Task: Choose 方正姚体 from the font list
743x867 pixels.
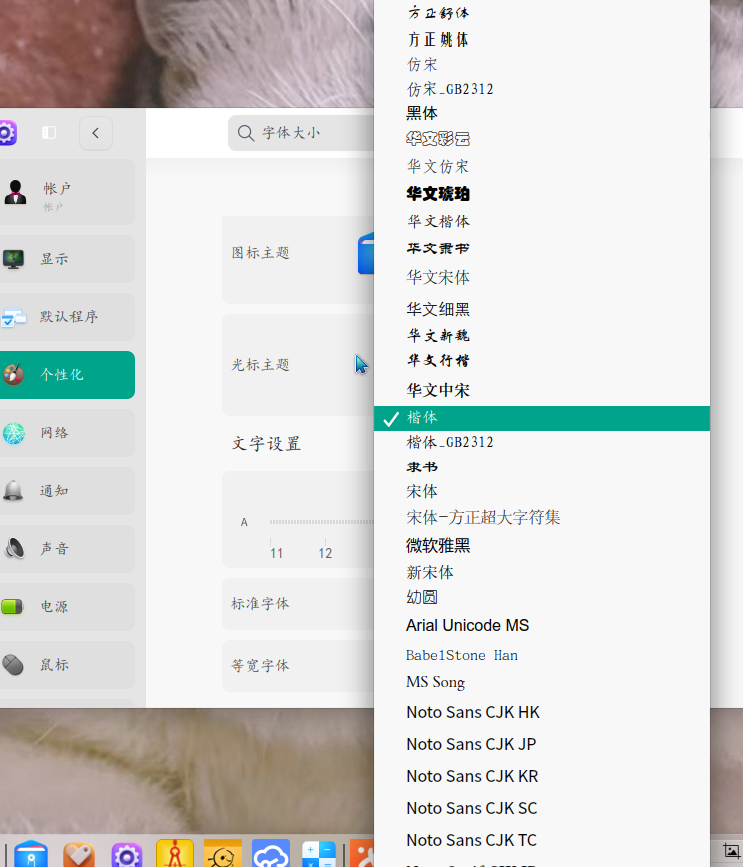Action: coord(542,40)
